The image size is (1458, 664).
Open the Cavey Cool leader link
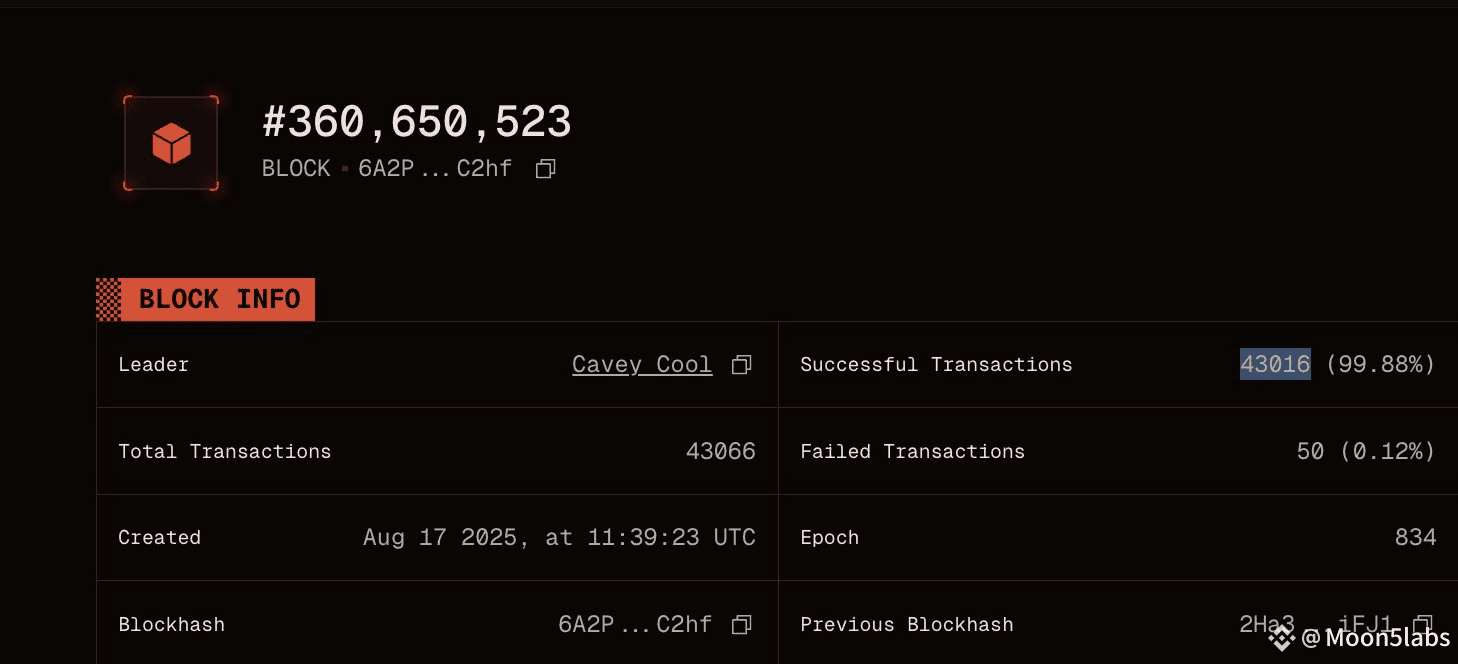click(x=642, y=365)
